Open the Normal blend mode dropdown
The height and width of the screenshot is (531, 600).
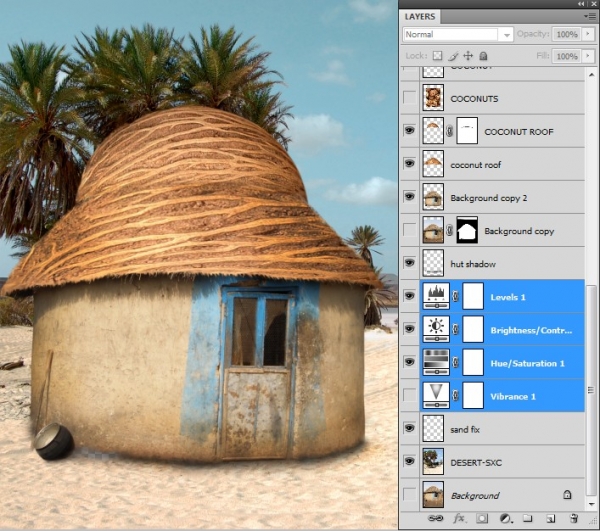[x=458, y=34]
